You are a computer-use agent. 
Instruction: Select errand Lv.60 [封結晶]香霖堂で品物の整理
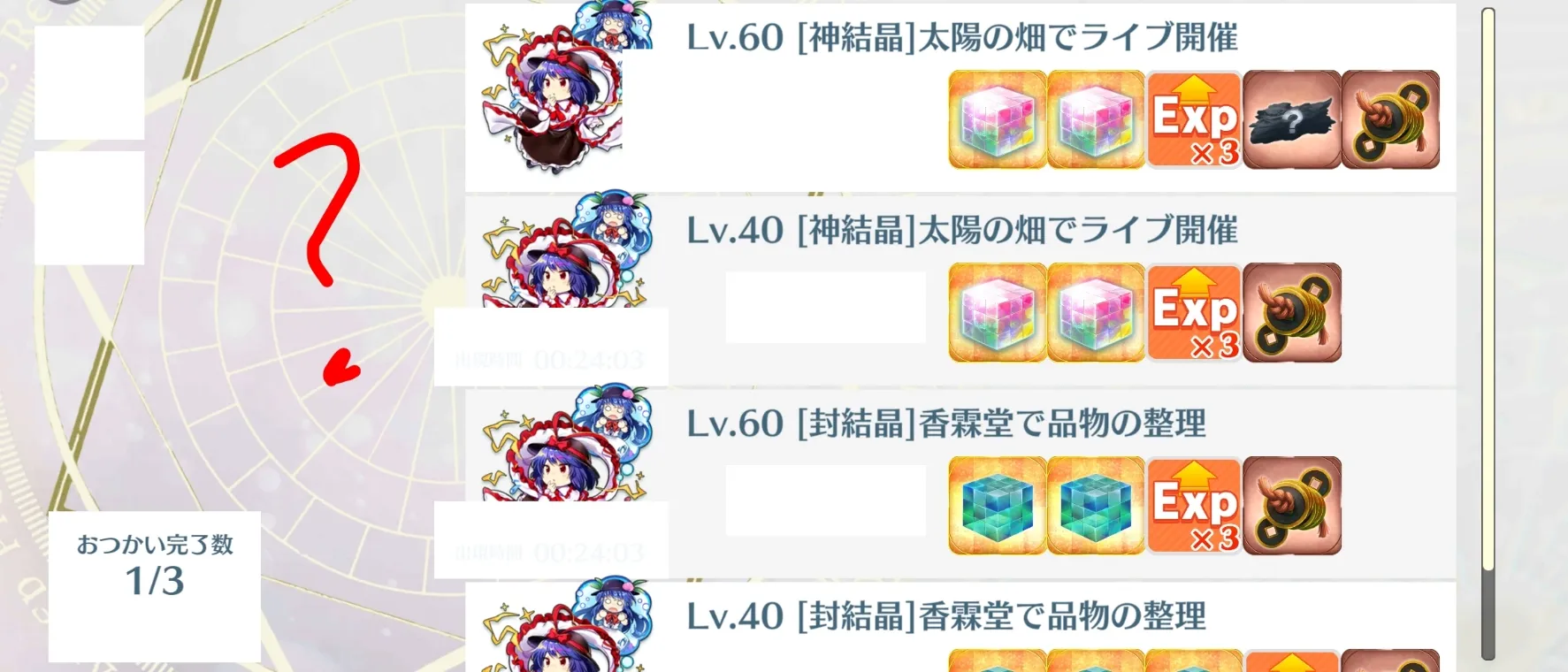pos(960,483)
